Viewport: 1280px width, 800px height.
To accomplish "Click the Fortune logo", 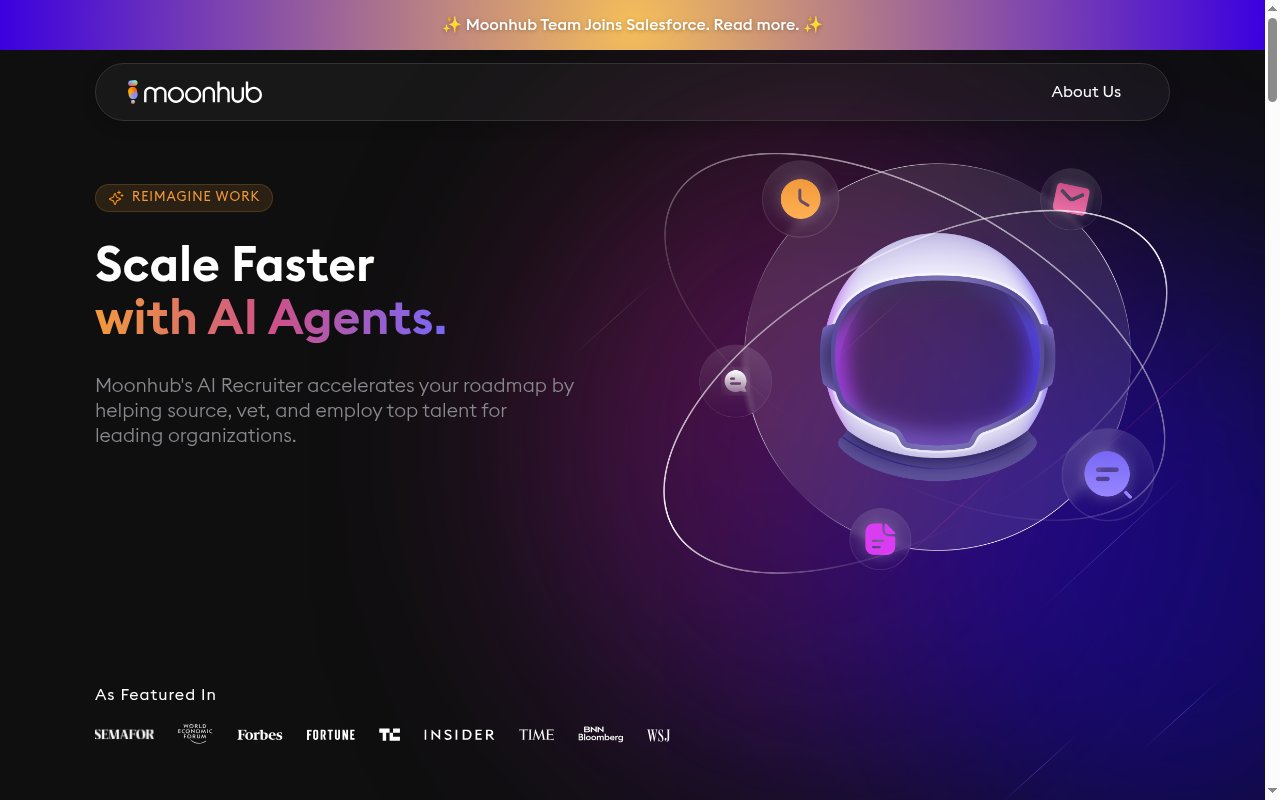I will pos(331,735).
